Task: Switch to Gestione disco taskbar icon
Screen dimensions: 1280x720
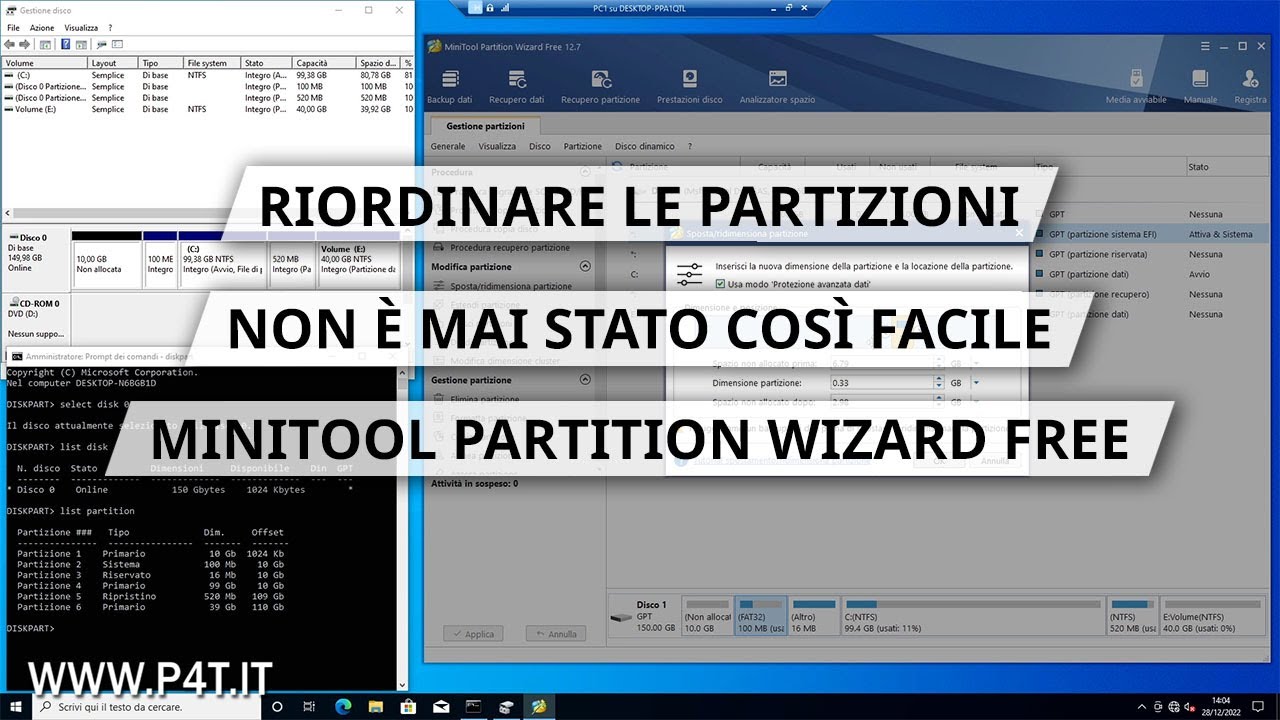Action: tap(507, 706)
